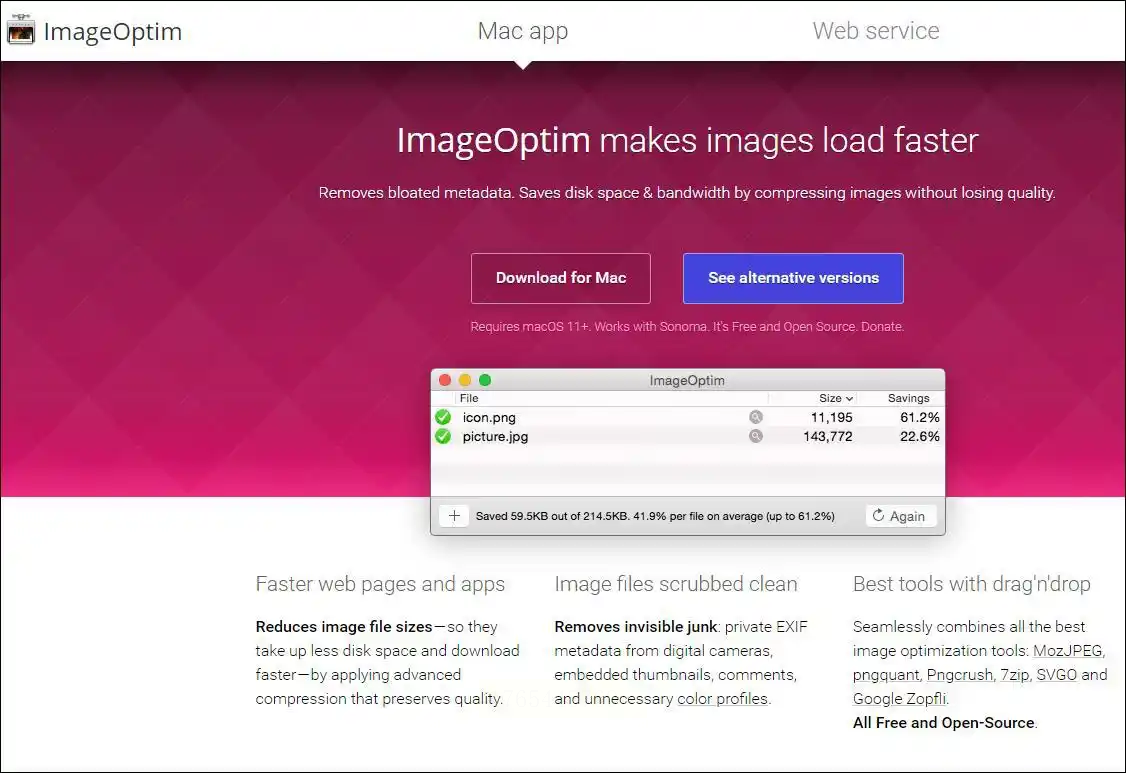The height and width of the screenshot is (773, 1126).
Task: Open the Donate link
Action: pyautogui.click(x=881, y=326)
